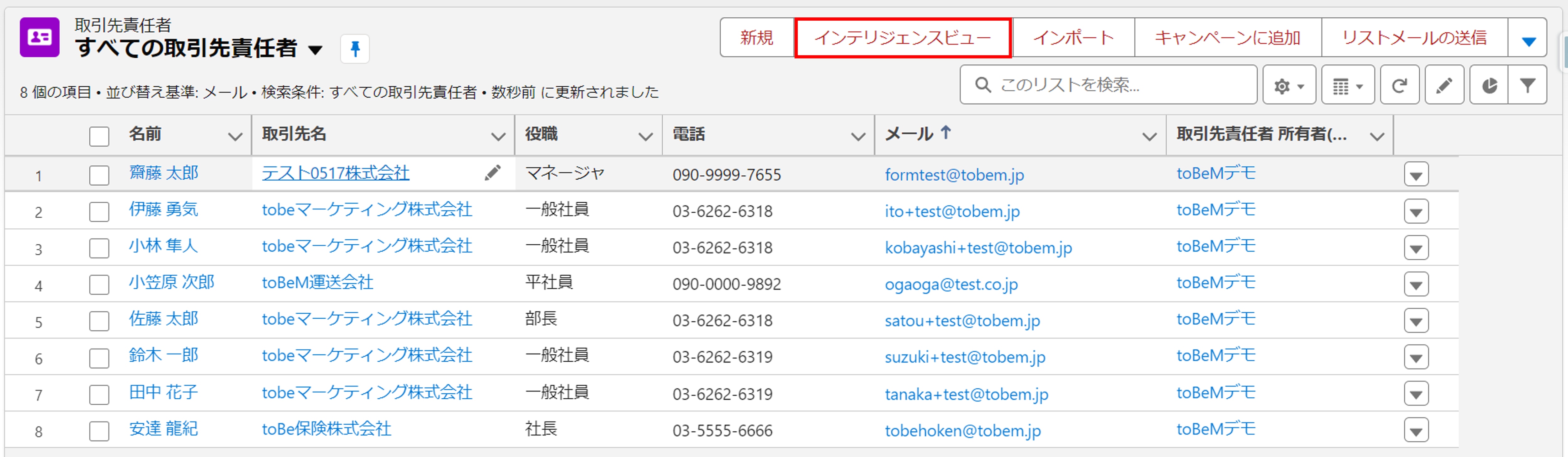Click phone 03-5555-6666

[722, 431]
